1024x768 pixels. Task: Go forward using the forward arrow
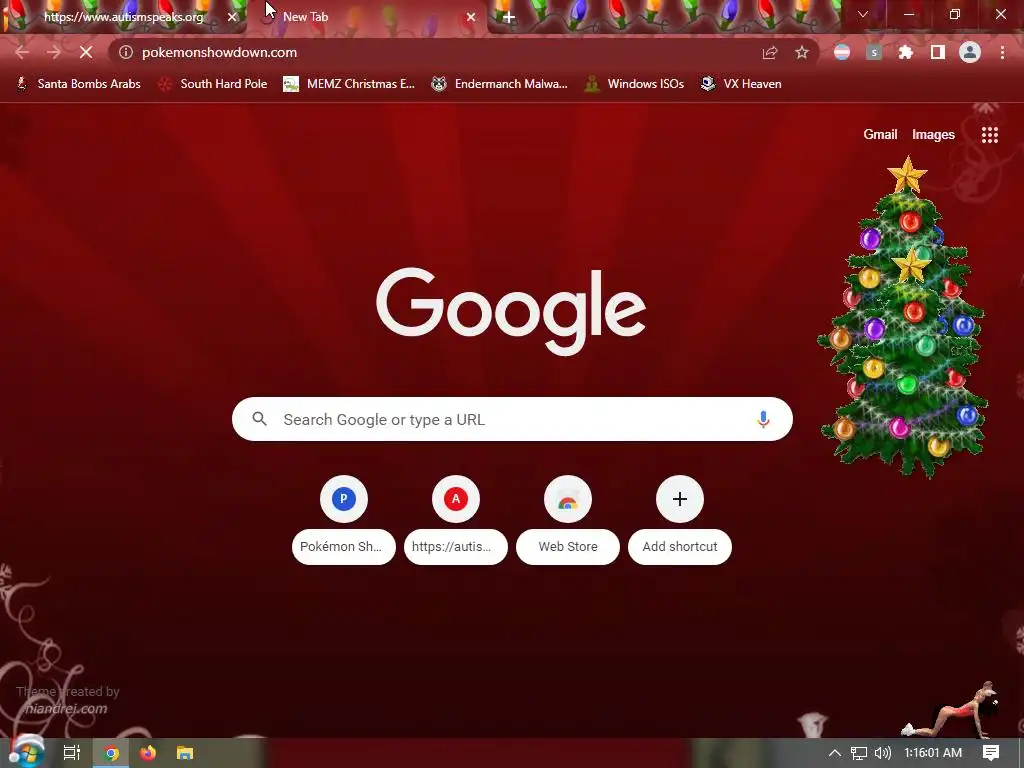click(x=54, y=52)
